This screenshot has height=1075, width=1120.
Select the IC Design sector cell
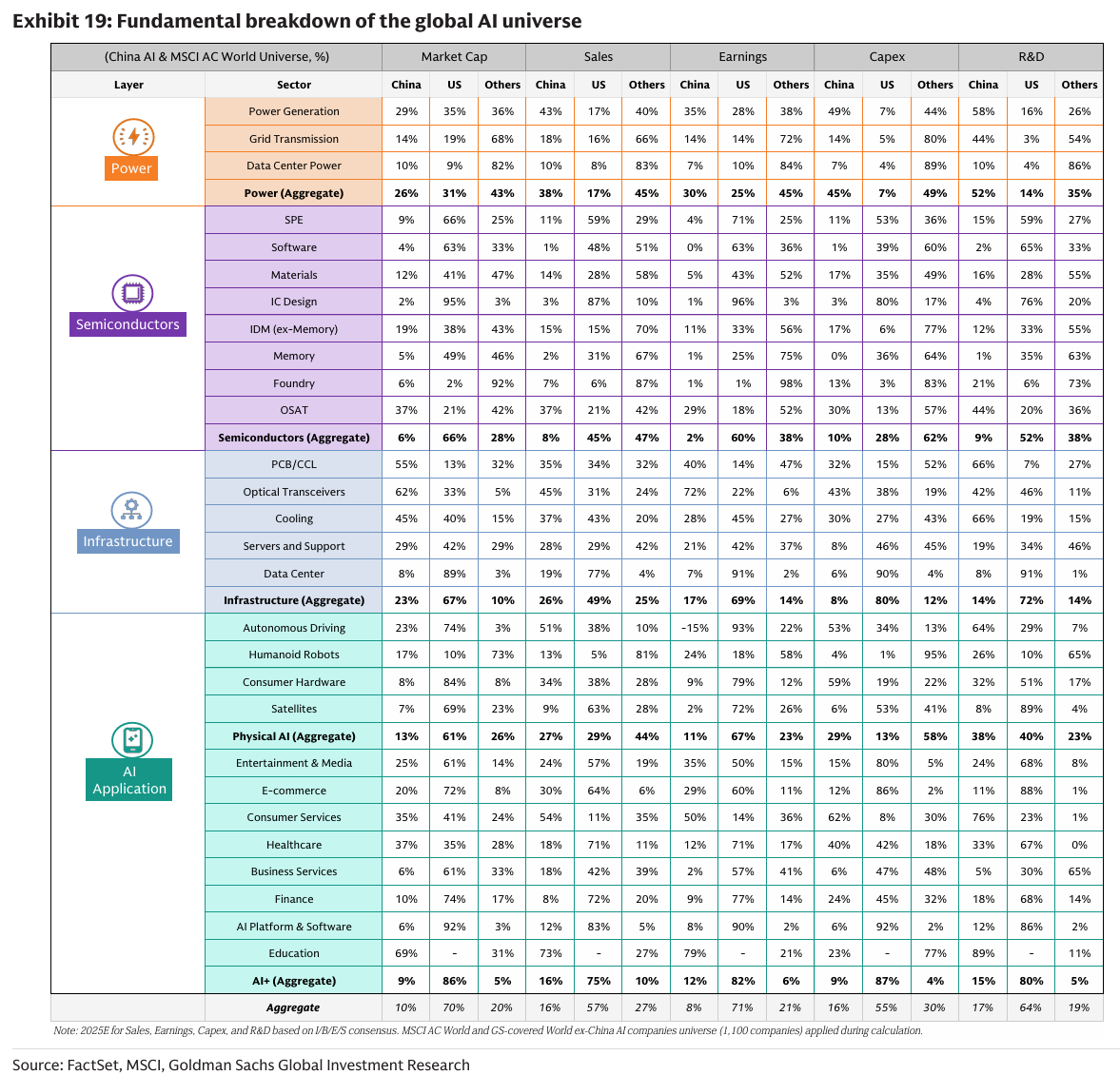294,302
